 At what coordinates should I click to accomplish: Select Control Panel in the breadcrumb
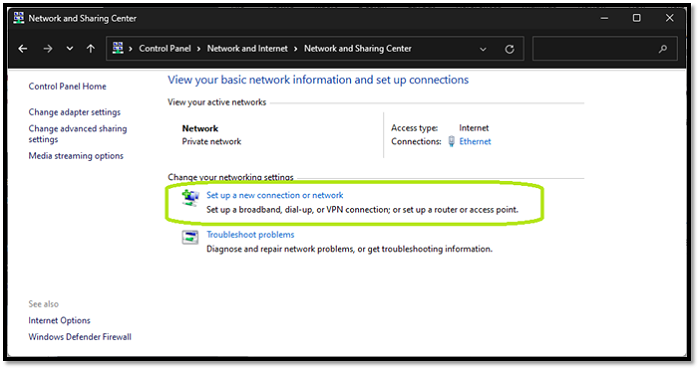click(165, 49)
